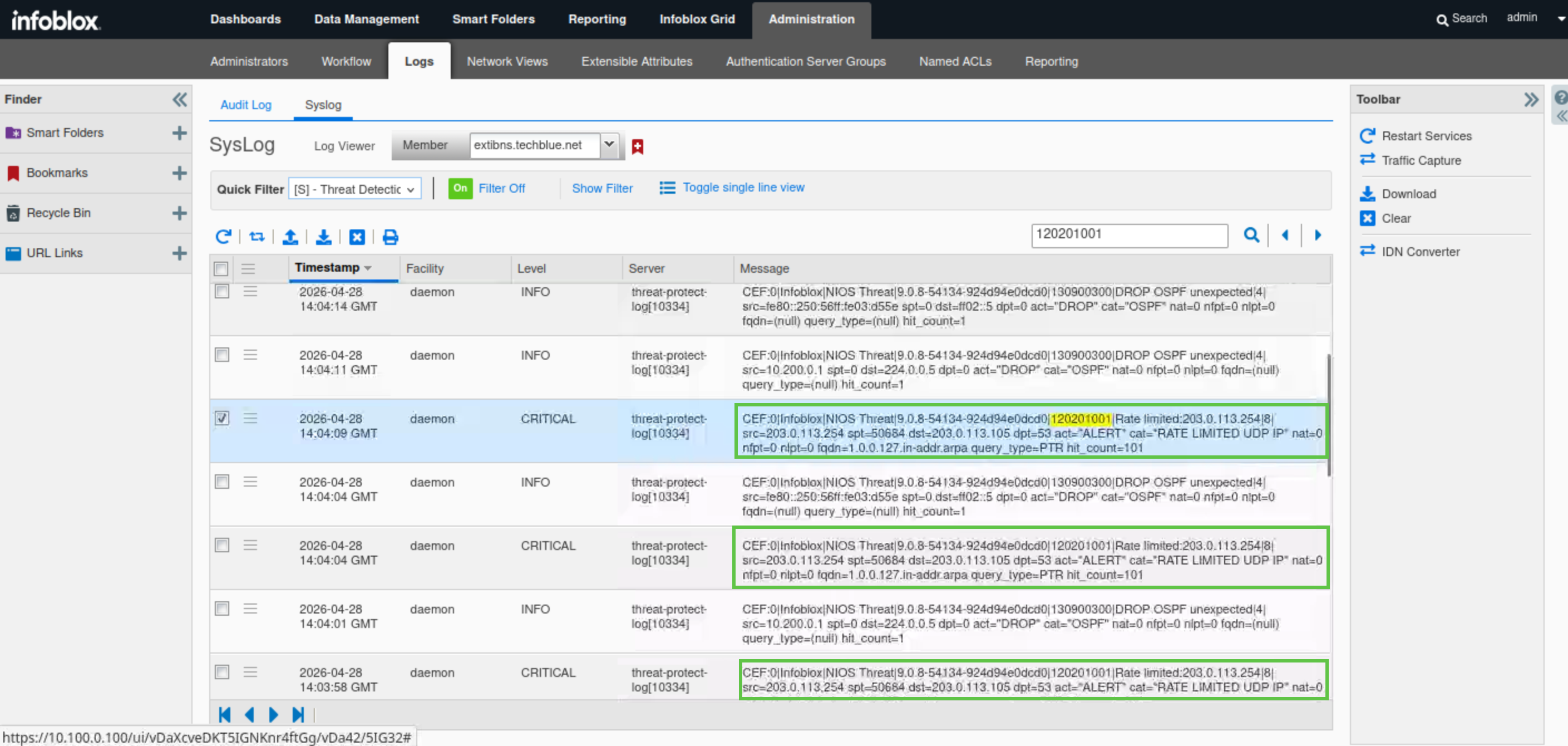Add a new Smart Folder with plus
The image size is (1568, 746).
(x=179, y=132)
